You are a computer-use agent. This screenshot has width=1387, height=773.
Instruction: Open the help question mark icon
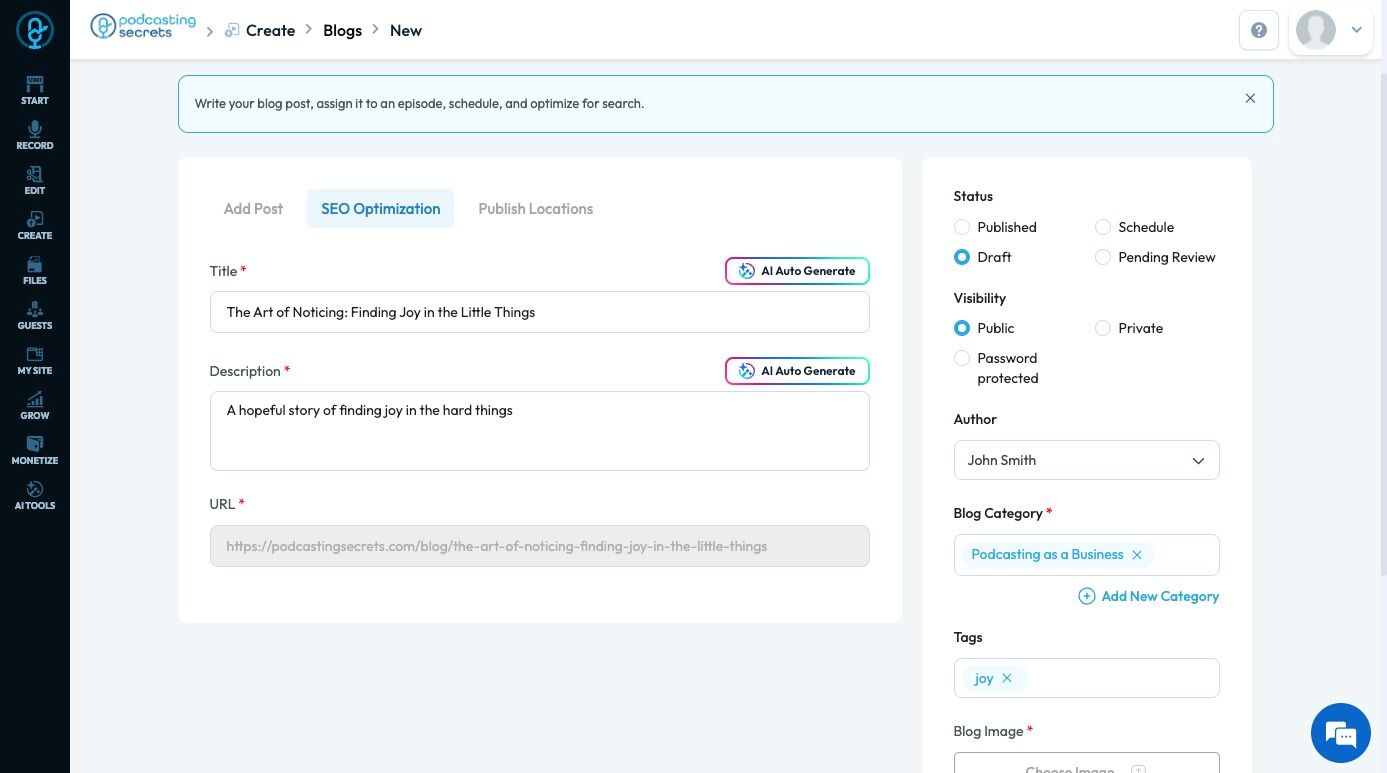coord(1258,30)
